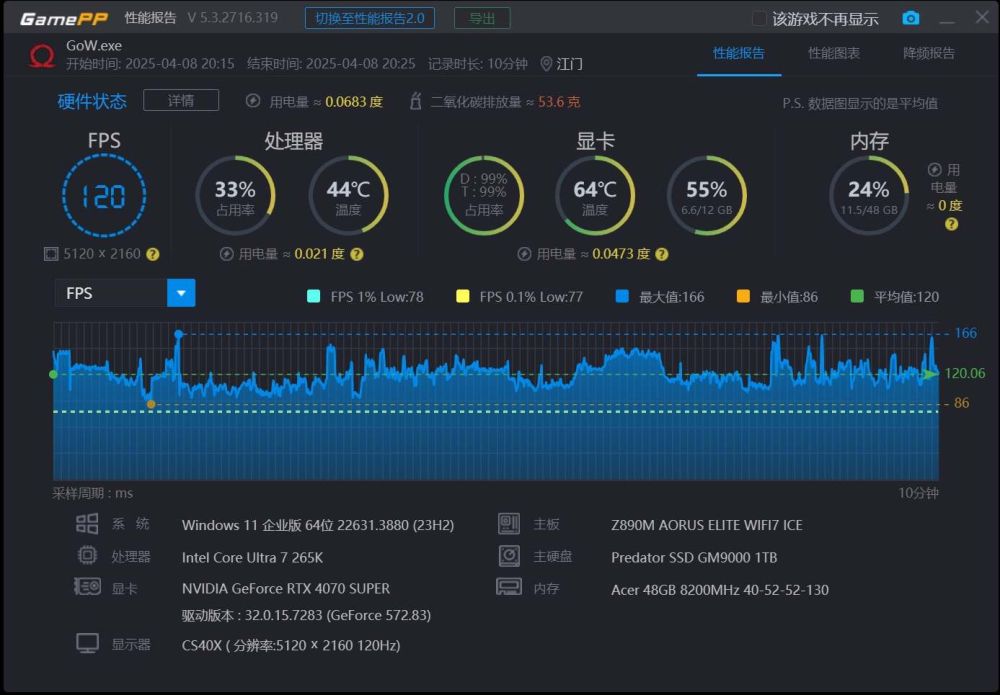The width and height of the screenshot is (1000, 695).
Task: Click the 主板 motherboard icon
Action: [x=509, y=524]
